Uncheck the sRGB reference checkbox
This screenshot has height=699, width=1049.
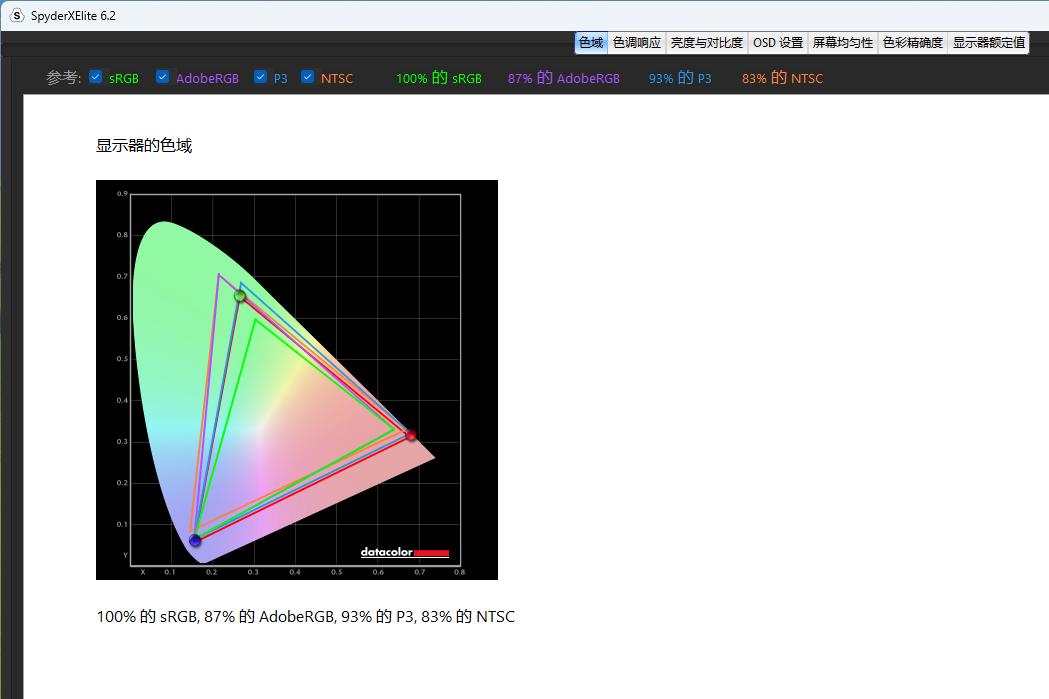(96, 77)
